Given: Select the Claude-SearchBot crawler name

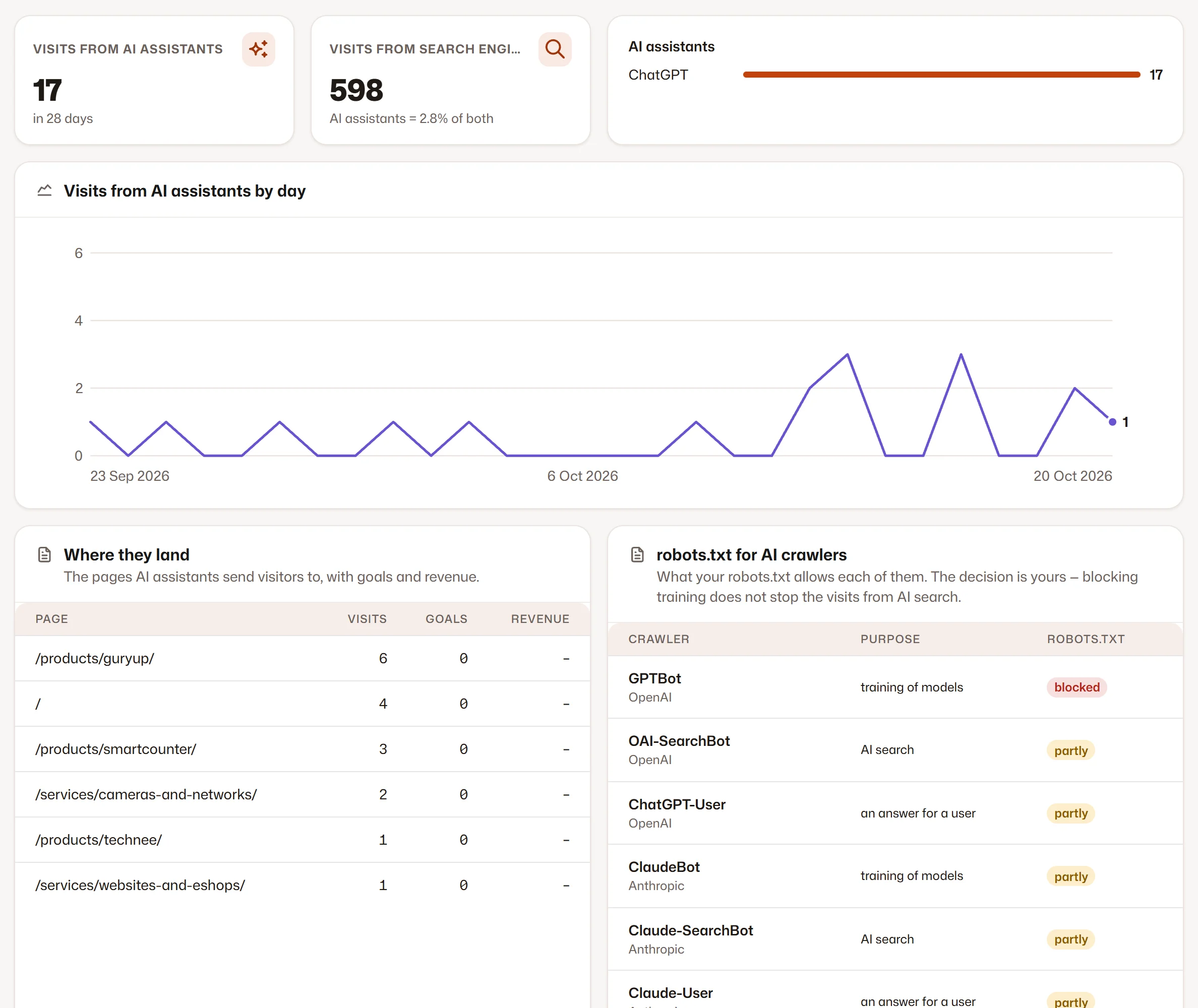Looking at the screenshot, I should [x=690, y=930].
